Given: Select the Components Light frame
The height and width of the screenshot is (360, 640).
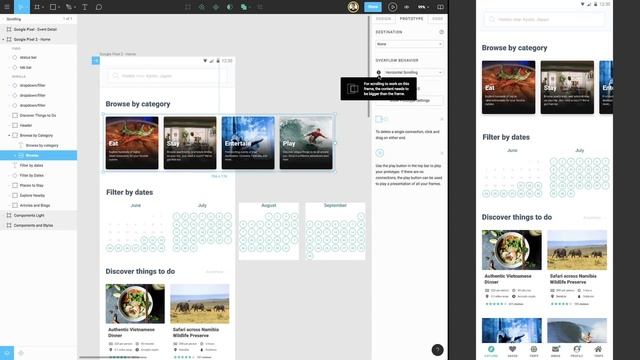Looking at the screenshot, I should [x=38, y=216].
